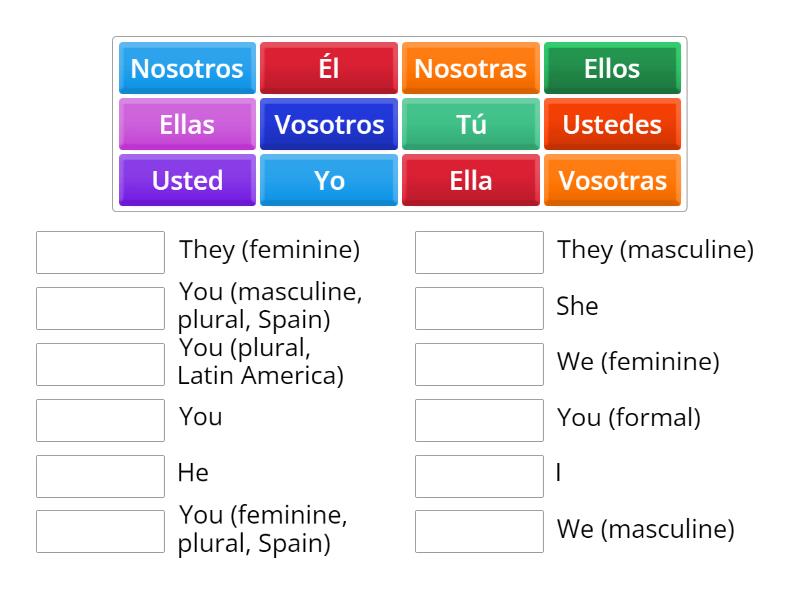This screenshot has height=600, width=800.
Task: Select the Vosotros word tile
Action: pyautogui.click(x=328, y=124)
